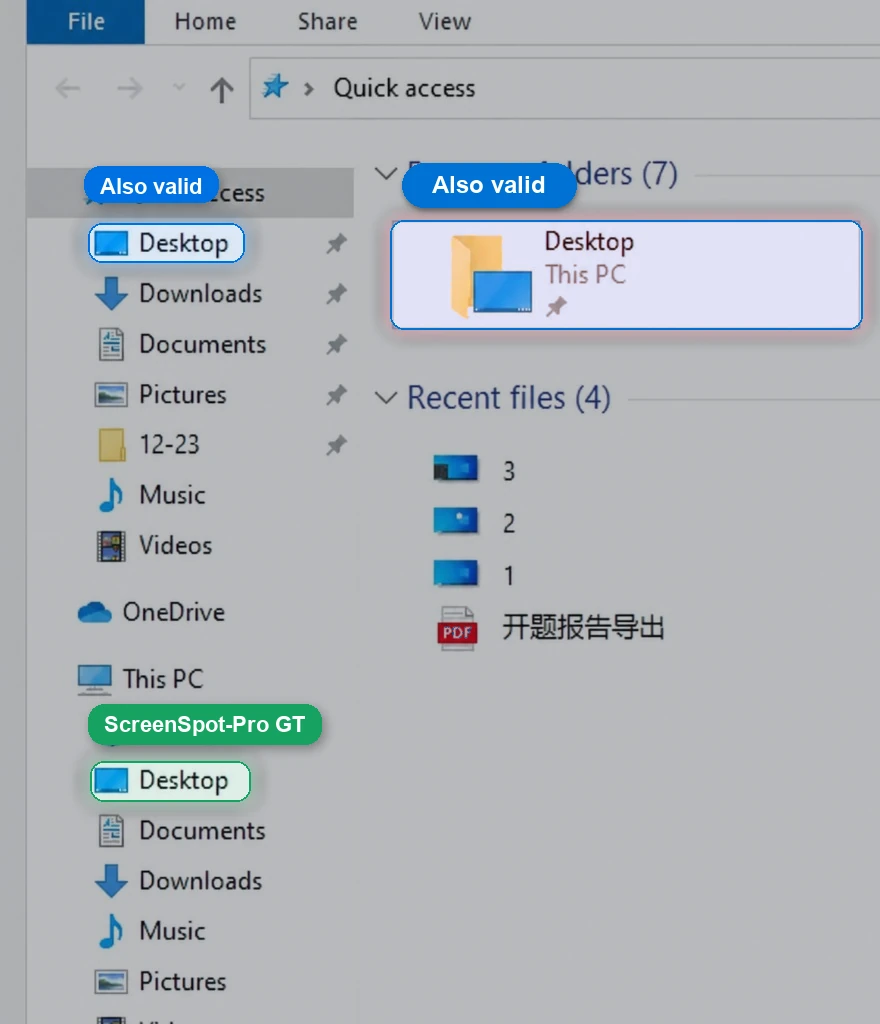Viewport: 880px width, 1024px height.
Task: Click thumbnail icon of recent file 3
Action: click(456, 468)
